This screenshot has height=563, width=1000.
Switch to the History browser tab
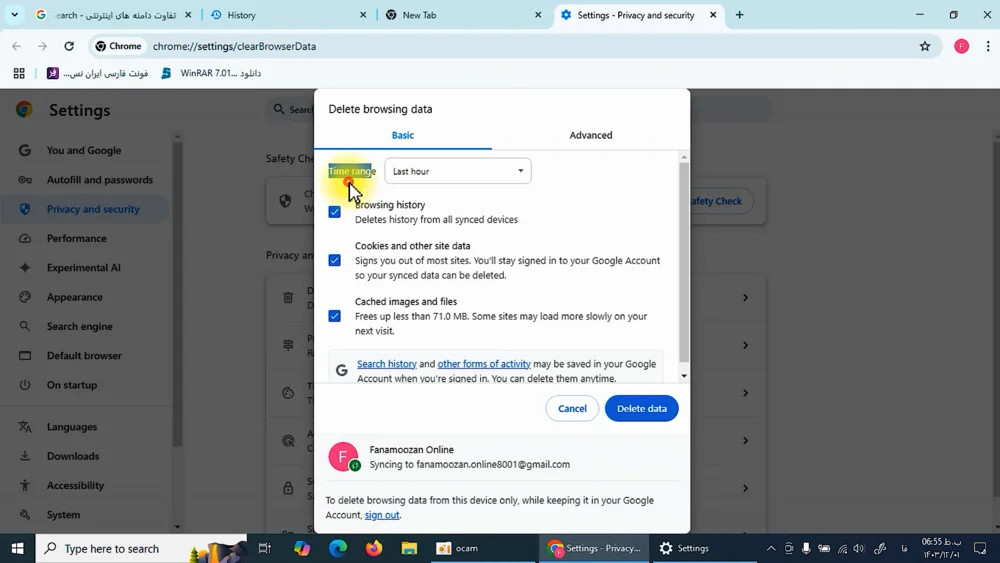coord(288,15)
